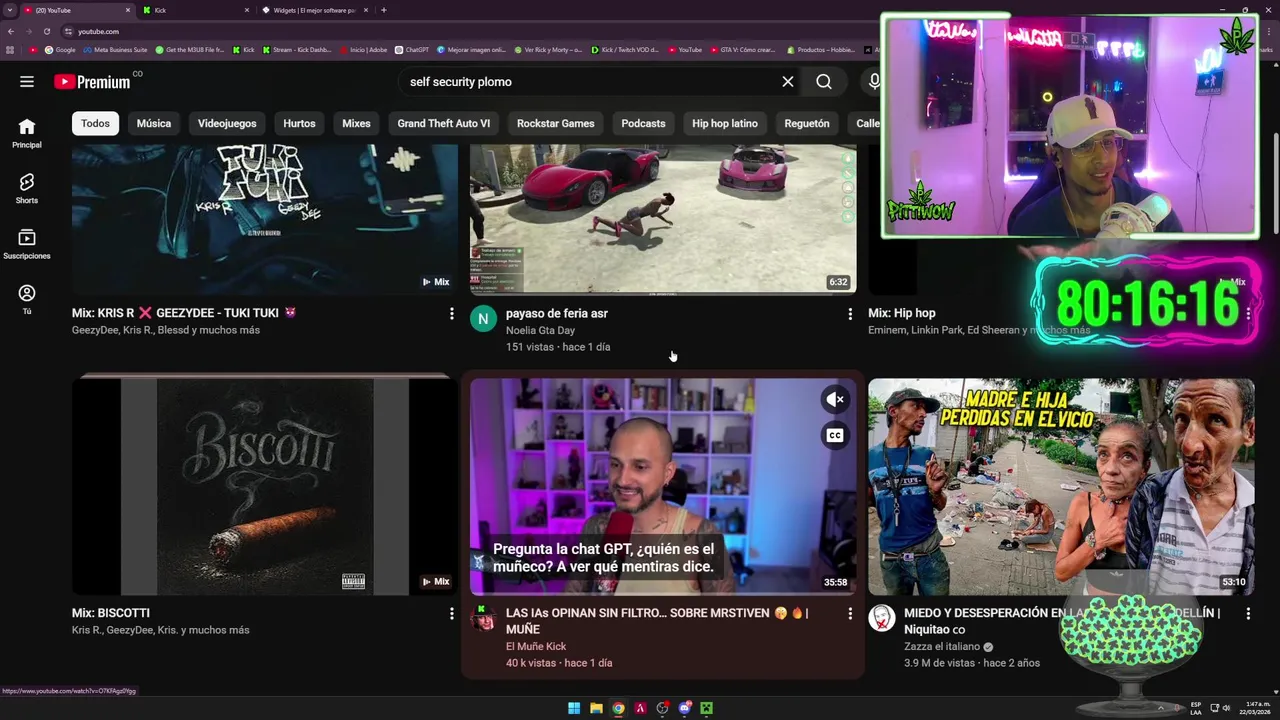Open the Meta Business Suite bookmark

pyautogui.click(x=115, y=50)
